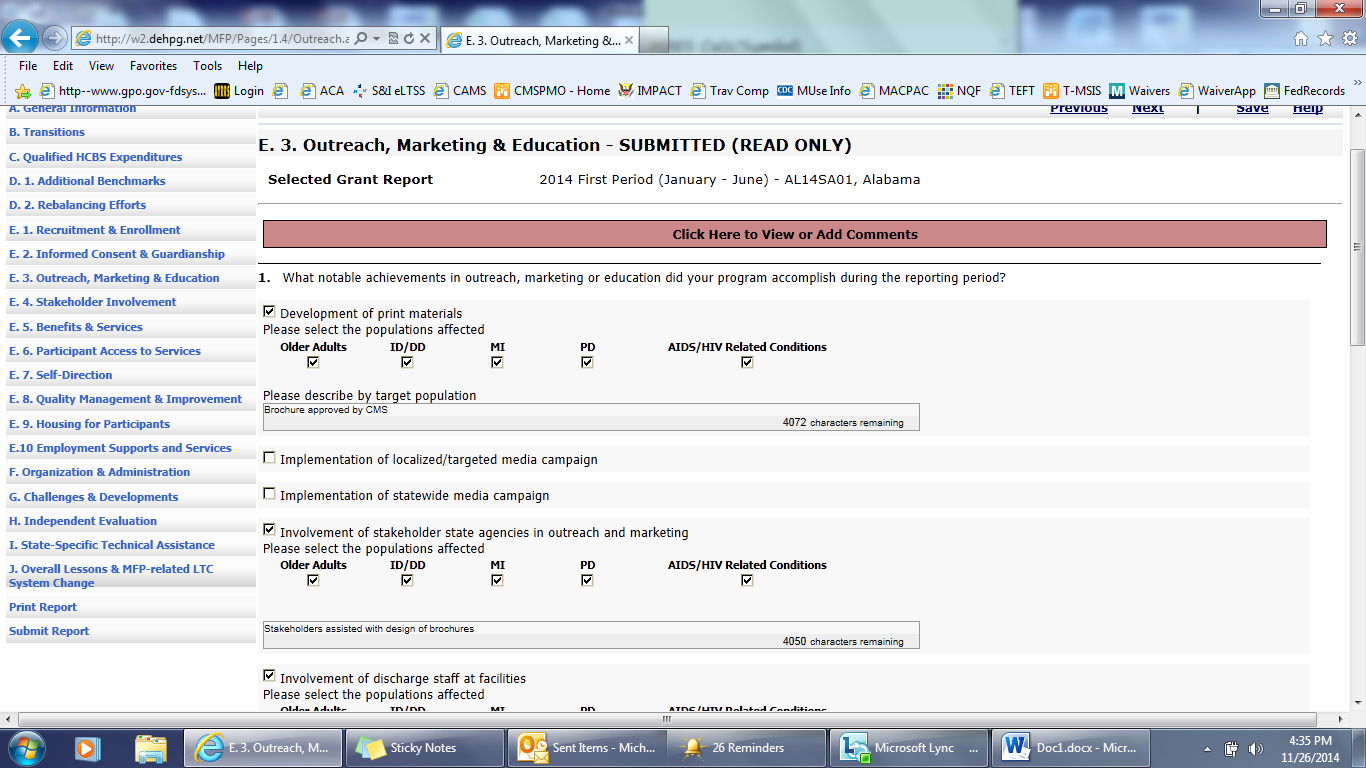Open the T-MSIS bookmark
The height and width of the screenshot is (768, 1366).
pyautogui.click(x=1072, y=91)
